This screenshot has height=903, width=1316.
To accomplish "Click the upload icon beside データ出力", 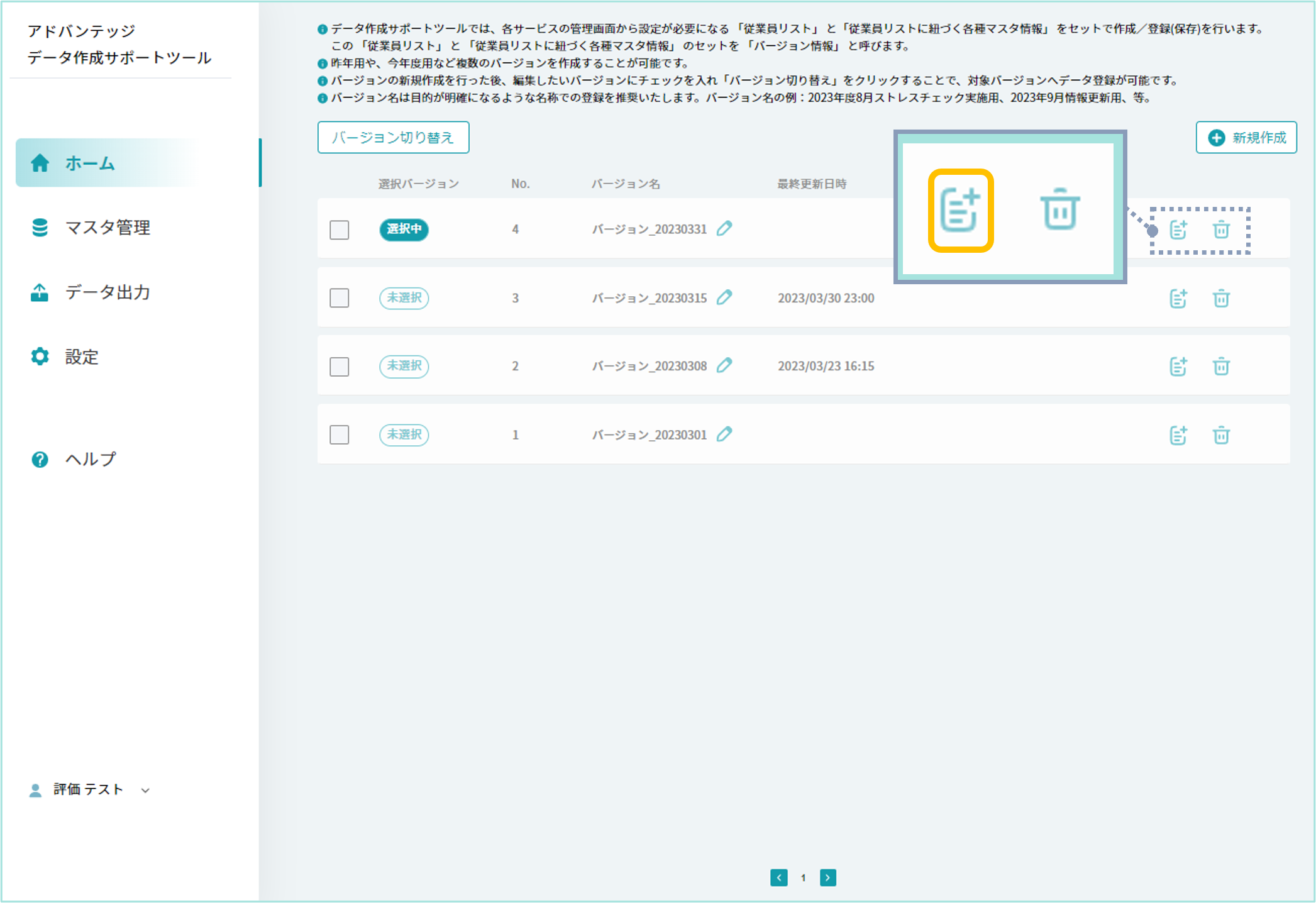I will (x=40, y=292).
